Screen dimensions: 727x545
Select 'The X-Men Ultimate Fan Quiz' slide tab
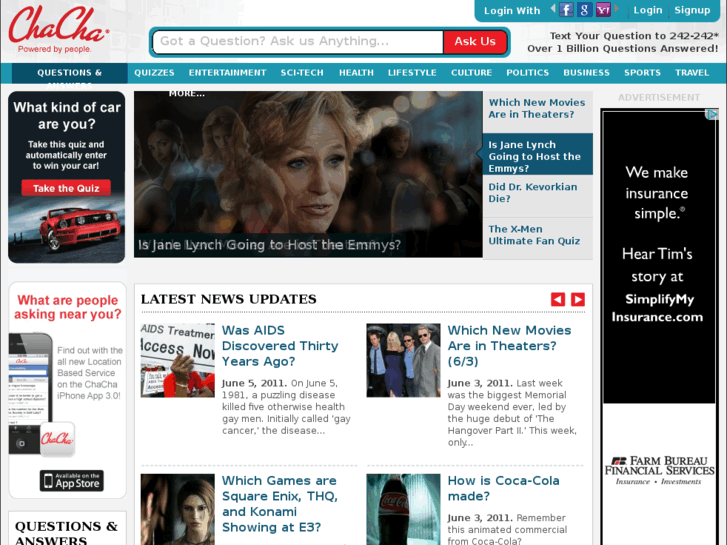538,238
